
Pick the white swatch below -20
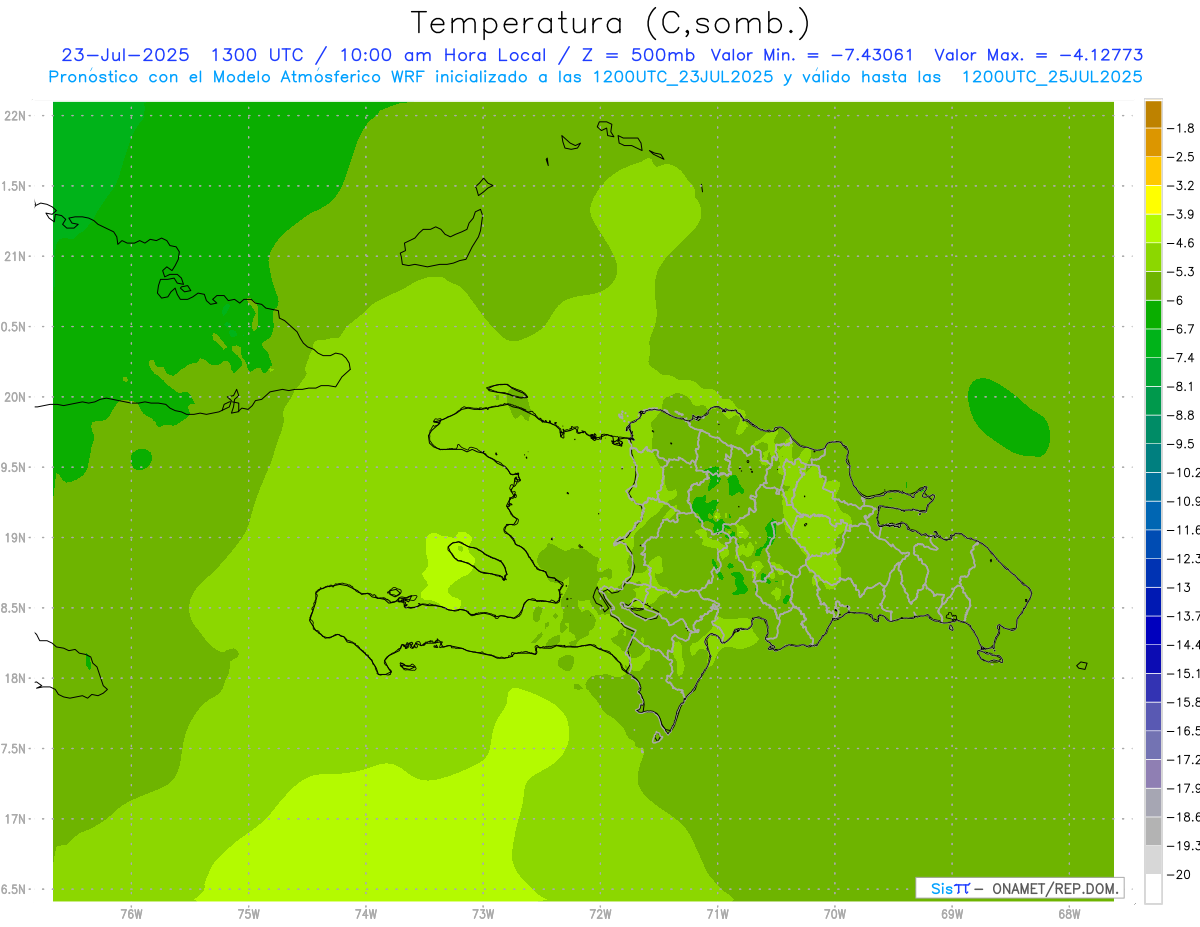pyautogui.click(x=1153, y=889)
